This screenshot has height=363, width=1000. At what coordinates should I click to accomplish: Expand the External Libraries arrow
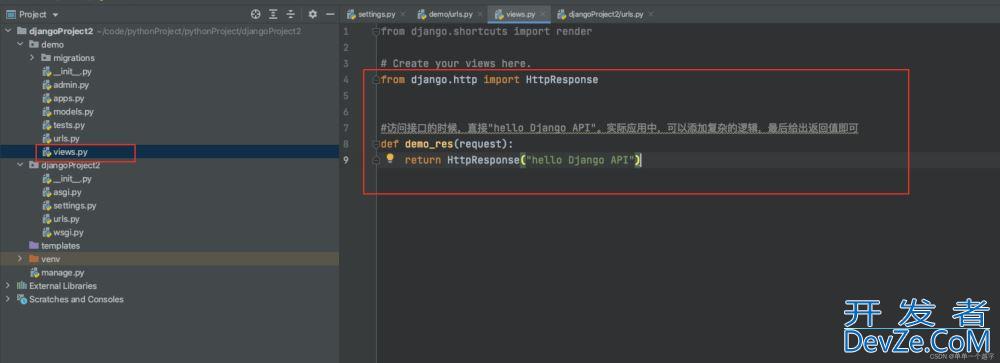pos(9,286)
